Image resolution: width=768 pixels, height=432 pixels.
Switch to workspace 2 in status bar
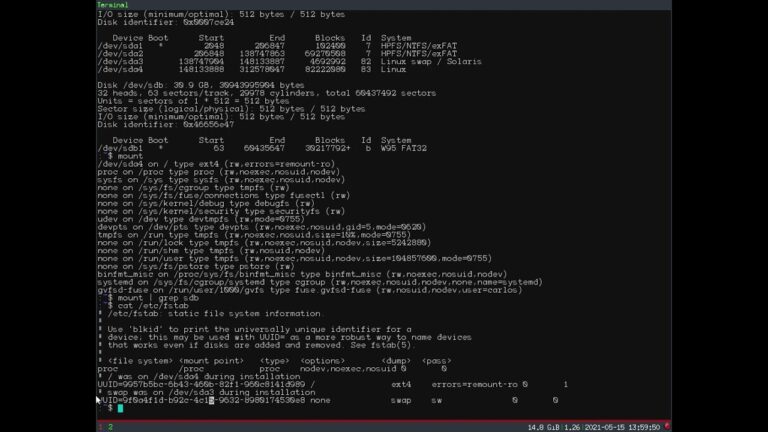110,427
